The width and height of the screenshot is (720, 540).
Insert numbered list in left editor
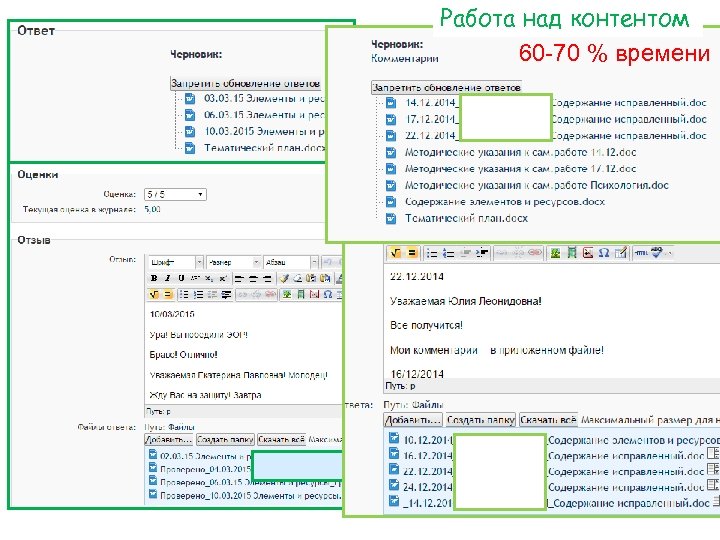pos(198,294)
